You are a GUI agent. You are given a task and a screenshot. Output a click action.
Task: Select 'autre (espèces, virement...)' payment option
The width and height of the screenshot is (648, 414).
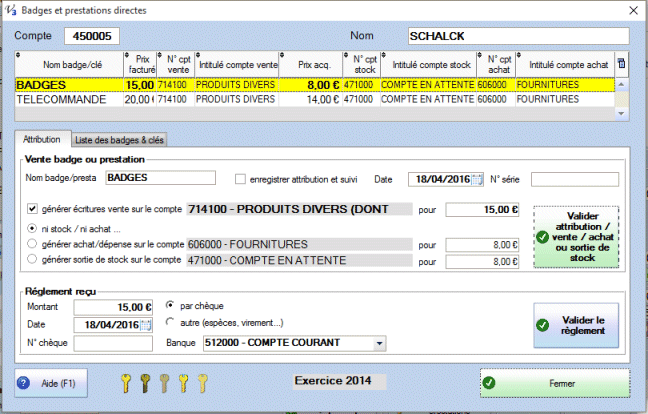click(x=171, y=324)
